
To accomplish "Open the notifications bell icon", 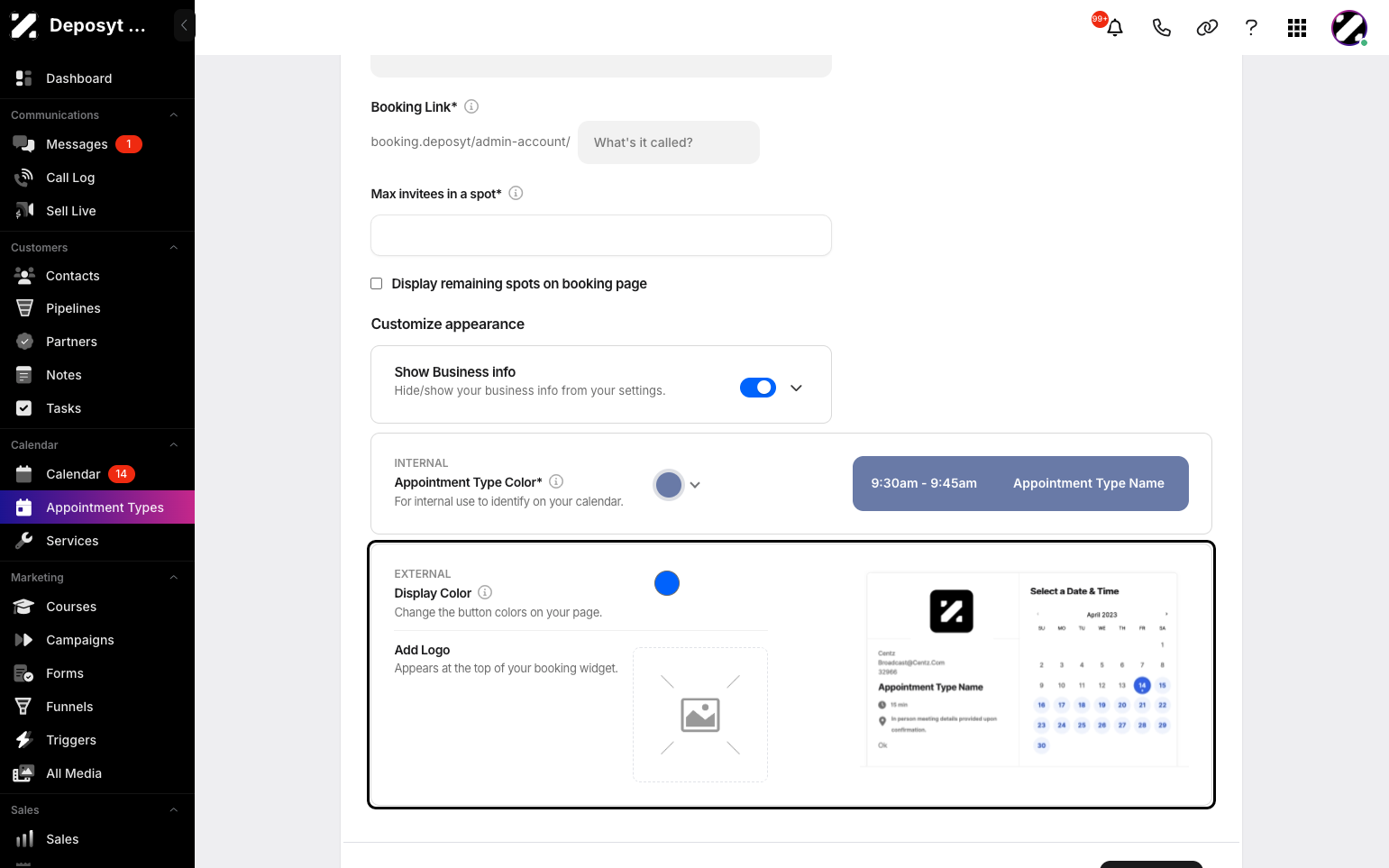I will pos(1115,28).
